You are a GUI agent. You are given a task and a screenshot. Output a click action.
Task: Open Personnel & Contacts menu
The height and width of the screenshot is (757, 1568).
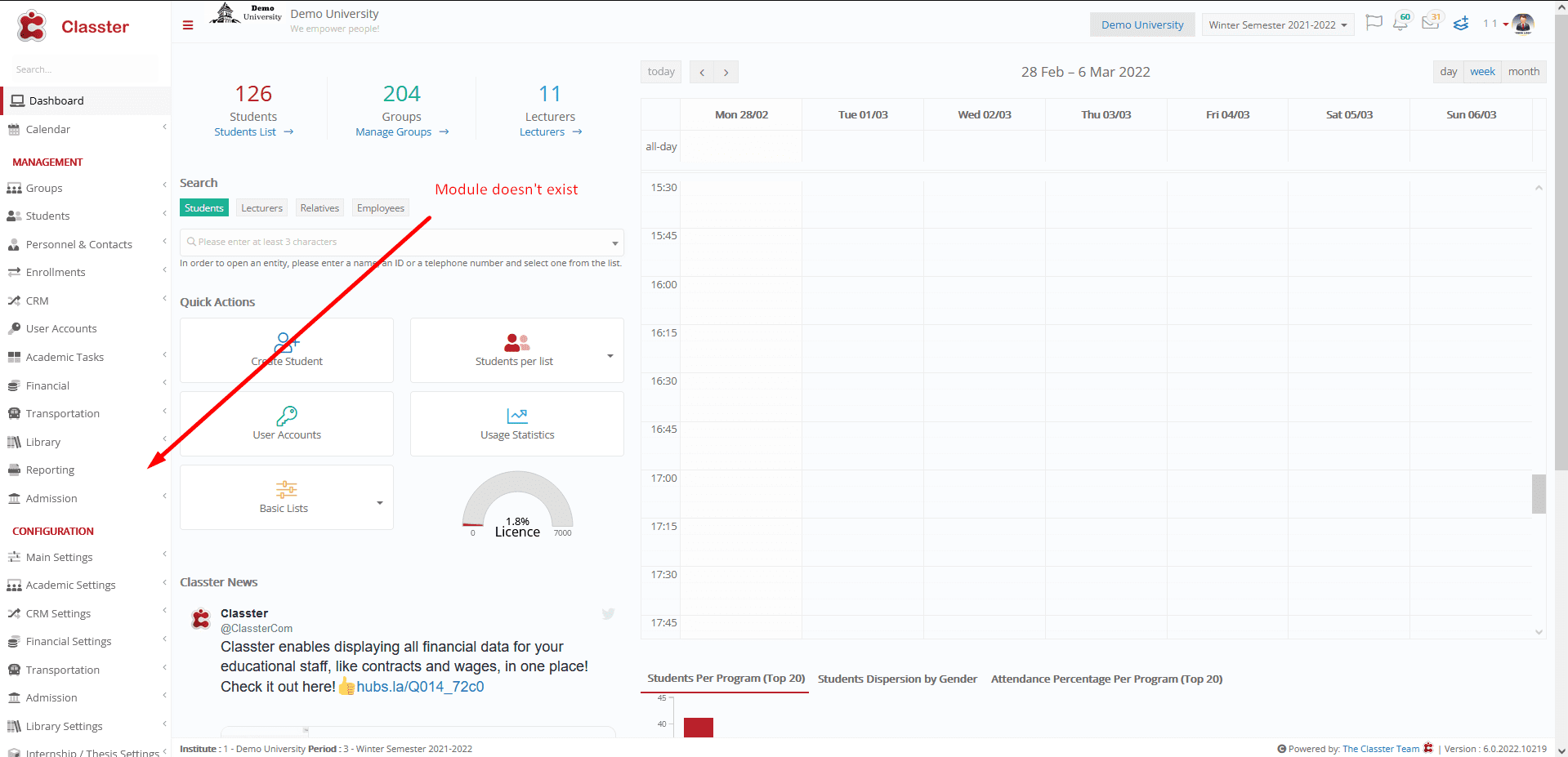(x=85, y=244)
